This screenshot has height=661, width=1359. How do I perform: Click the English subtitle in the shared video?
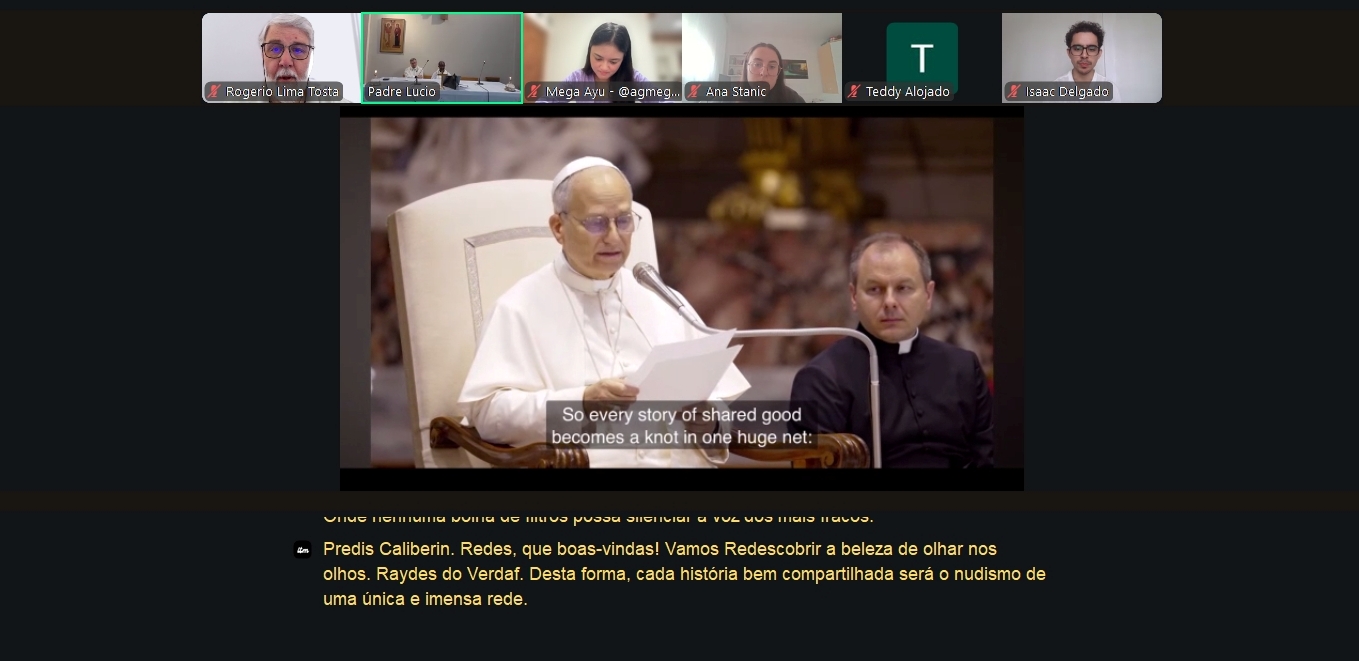(x=682, y=426)
